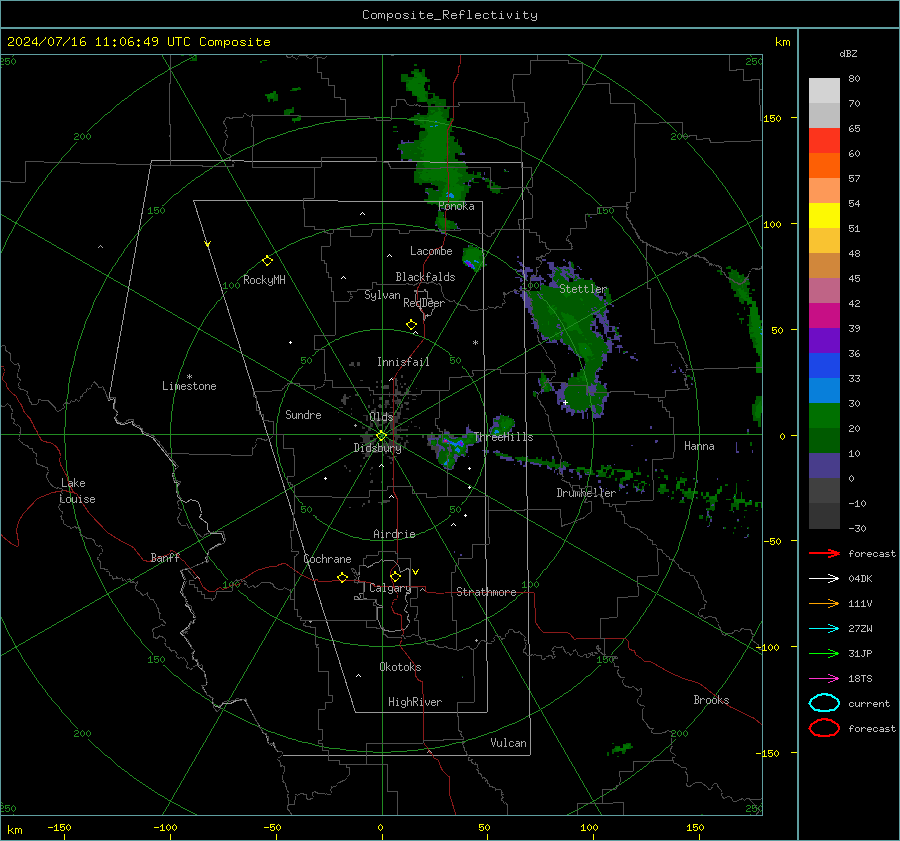The width and height of the screenshot is (900, 841).
Task: Click the white cross marker south of Stettler
Action: (x=565, y=402)
